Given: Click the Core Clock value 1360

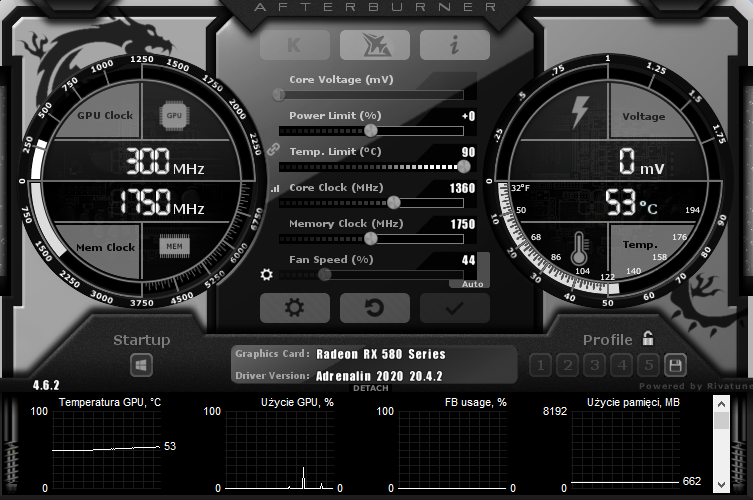Looking at the screenshot, I should pyautogui.click(x=462, y=188).
